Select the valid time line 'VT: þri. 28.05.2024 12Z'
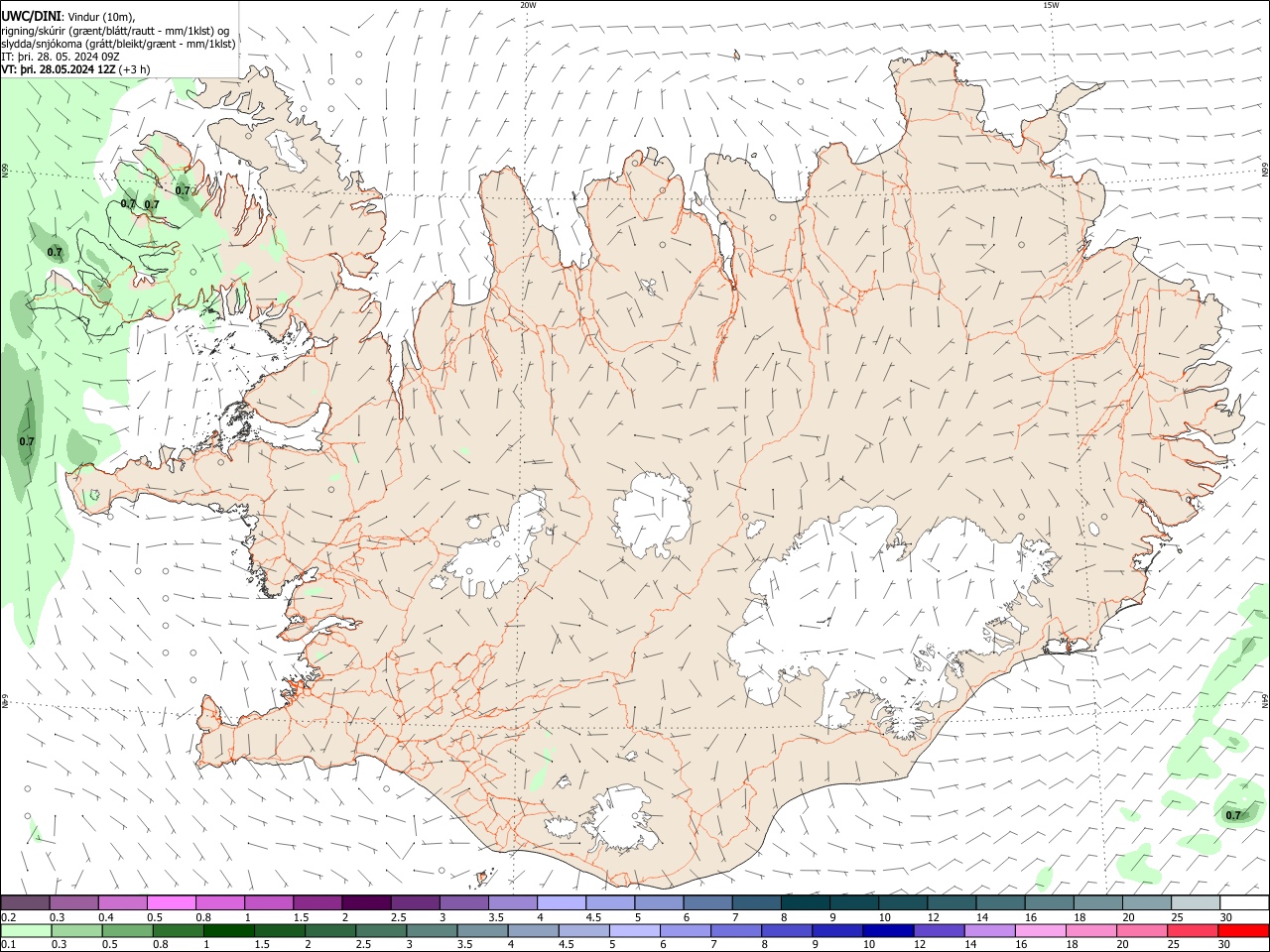 [x=59, y=69]
